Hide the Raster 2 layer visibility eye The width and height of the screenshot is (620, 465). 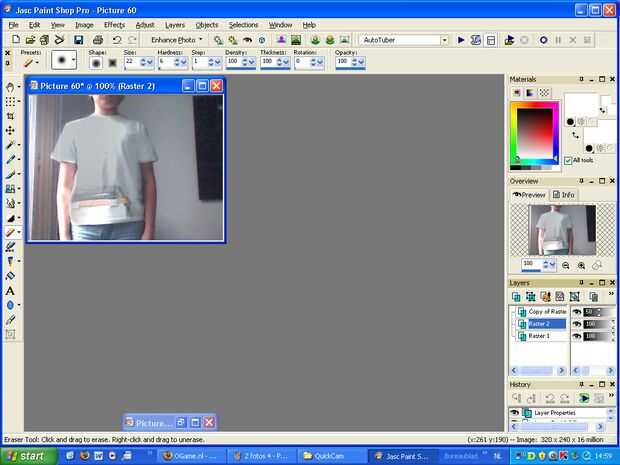(576, 324)
